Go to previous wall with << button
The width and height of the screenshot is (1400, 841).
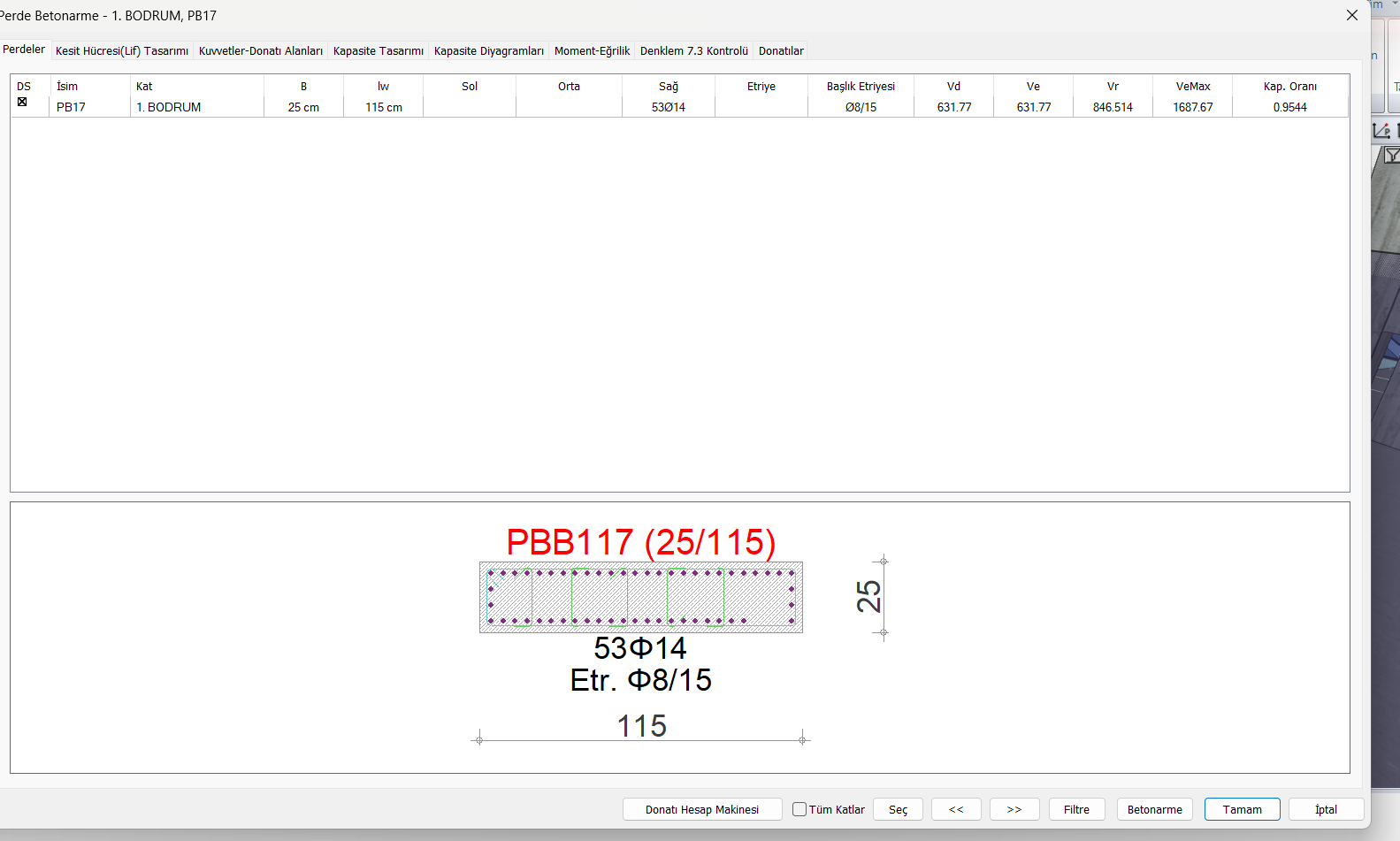(x=956, y=809)
